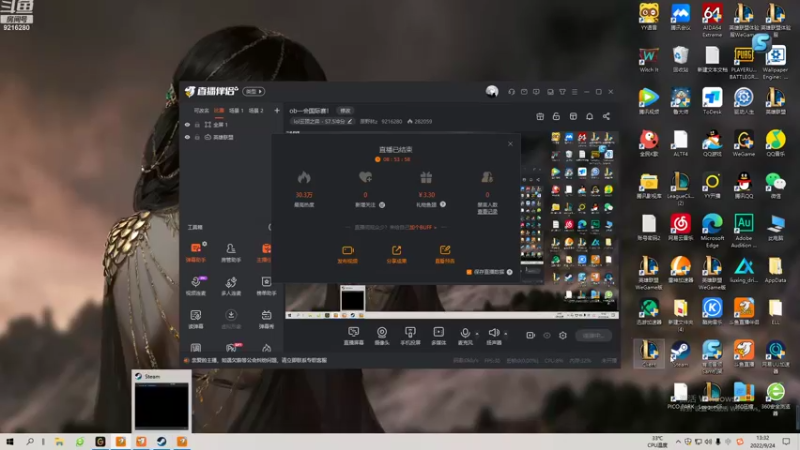Viewport: 800px width, 450px height.
Task: Click the 修改 button next to stream title
Action: coord(345,111)
